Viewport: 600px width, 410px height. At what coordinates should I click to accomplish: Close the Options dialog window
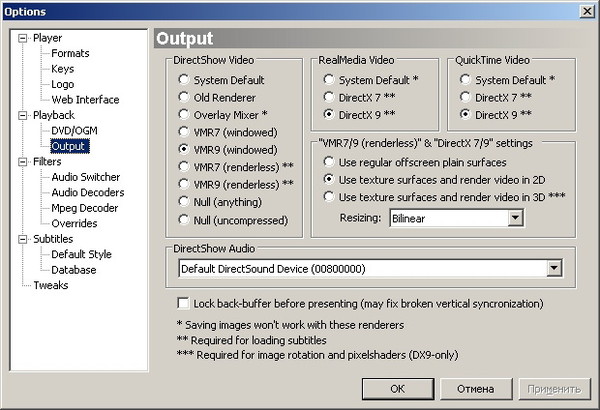(587, 11)
